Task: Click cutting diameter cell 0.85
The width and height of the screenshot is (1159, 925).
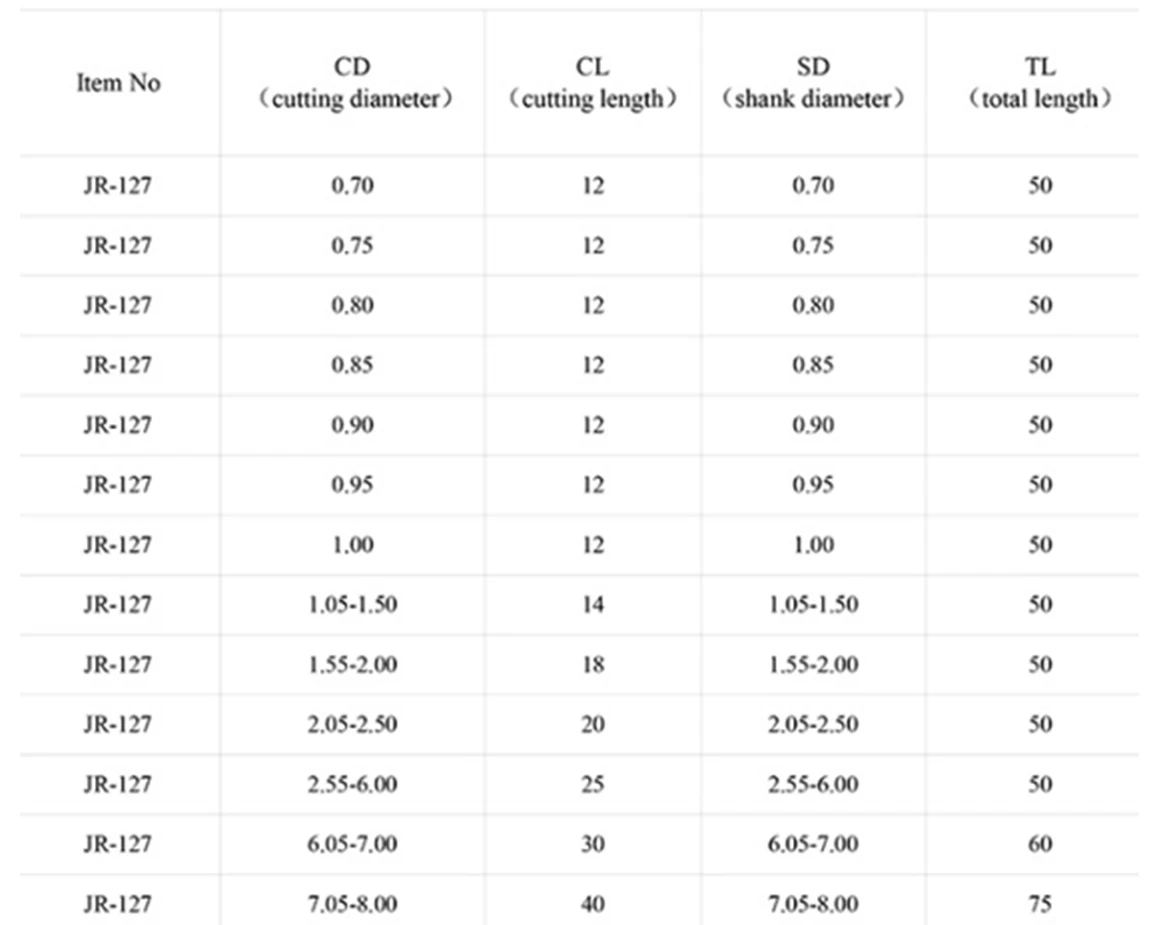Action: click(x=353, y=365)
